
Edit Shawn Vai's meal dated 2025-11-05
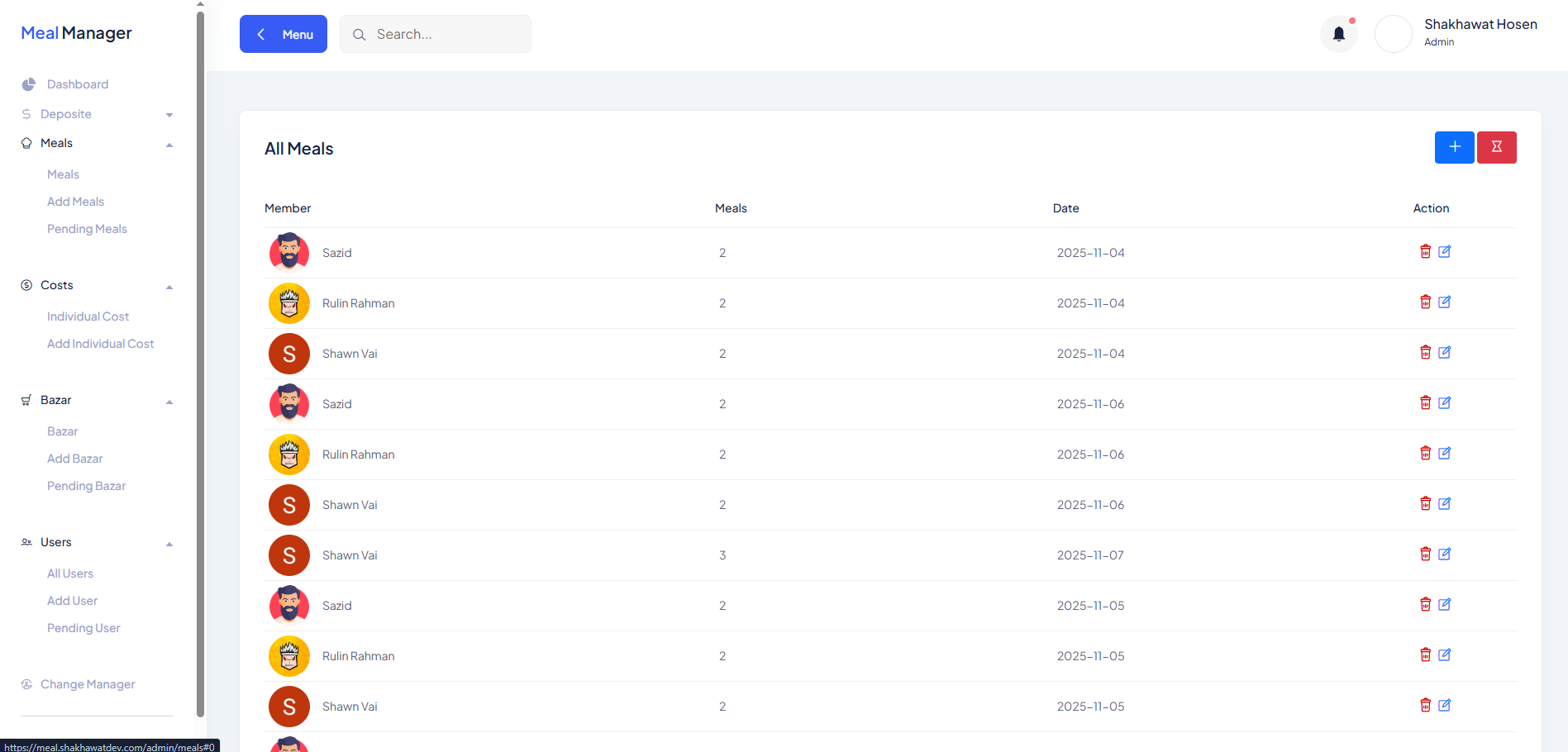coord(1444,706)
